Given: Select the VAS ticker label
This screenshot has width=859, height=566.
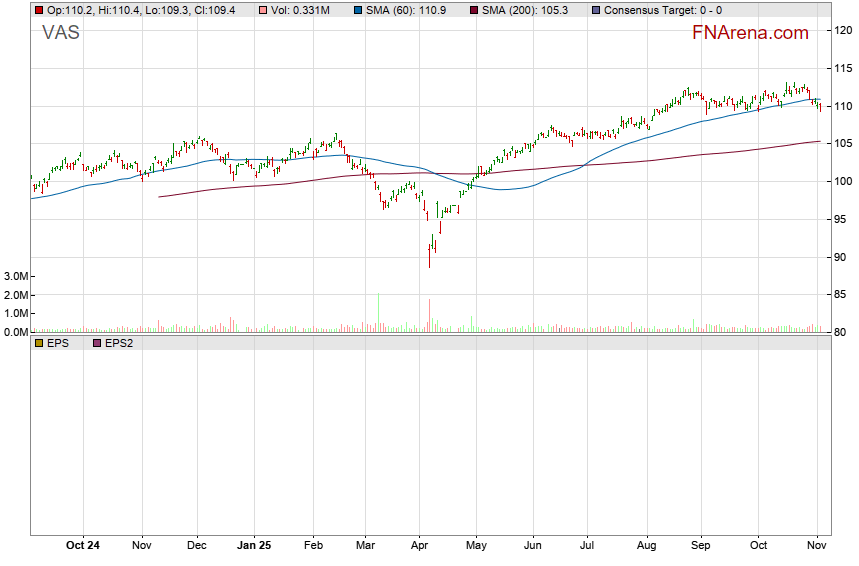Looking at the screenshot, I should click(x=60, y=33).
